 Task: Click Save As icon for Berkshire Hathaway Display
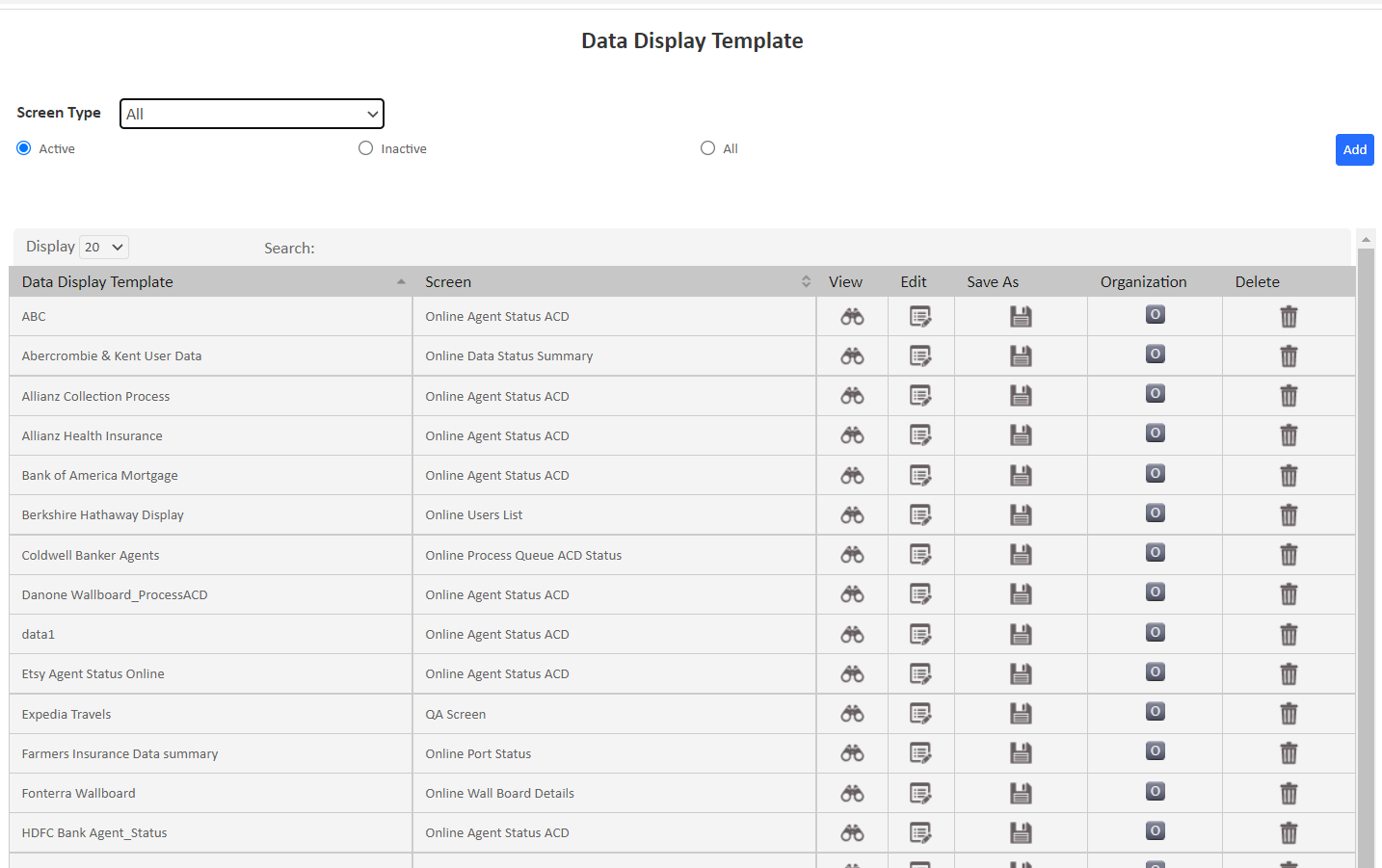tap(1021, 513)
